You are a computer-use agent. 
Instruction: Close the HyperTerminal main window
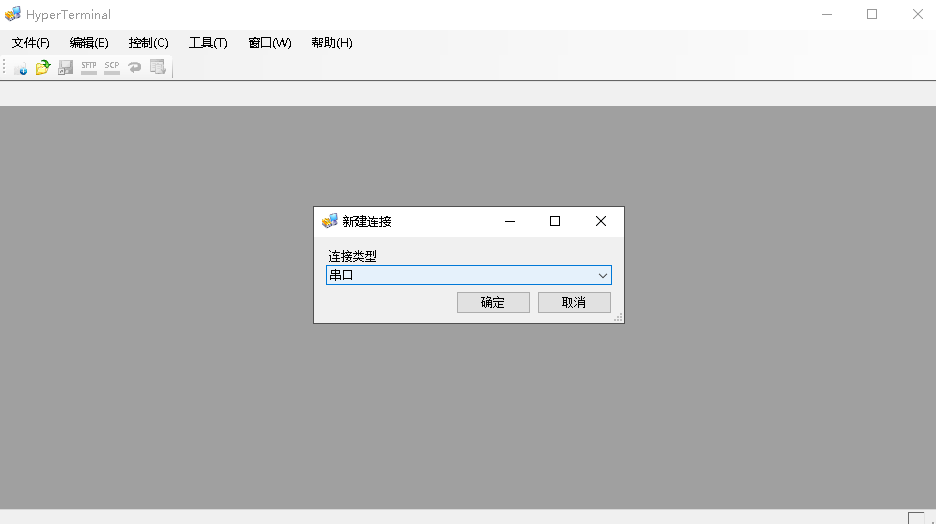click(x=917, y=14)
